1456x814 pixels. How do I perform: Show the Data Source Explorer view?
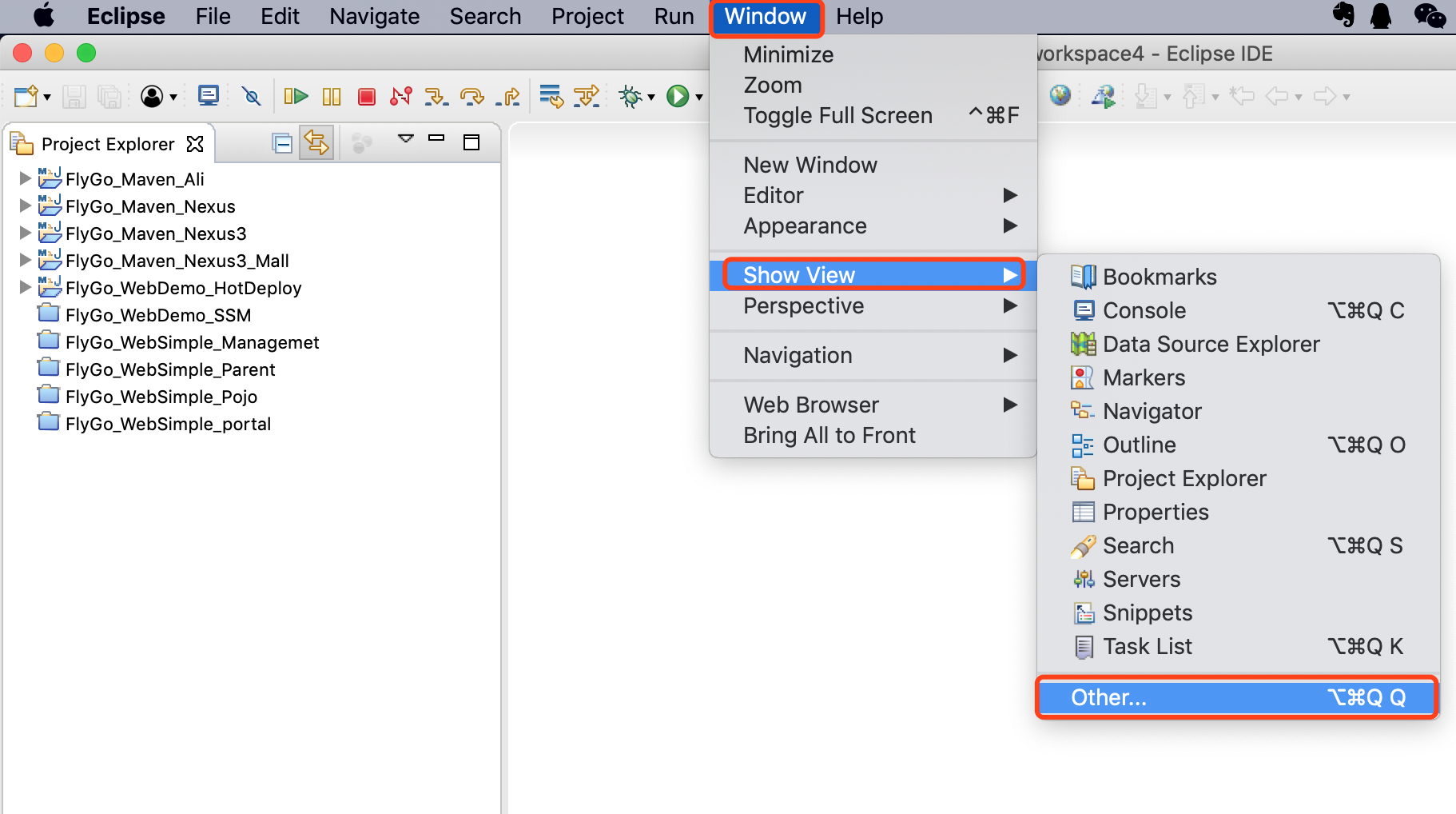pyautogui.click(x=1239, y=344)
